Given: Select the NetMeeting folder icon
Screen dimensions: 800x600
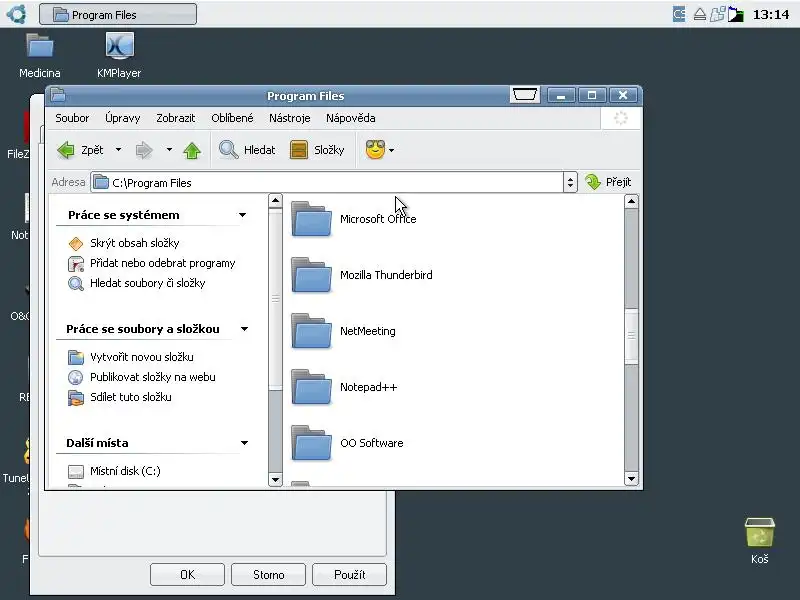Looking at the screenshot, I should pos(311,331).
